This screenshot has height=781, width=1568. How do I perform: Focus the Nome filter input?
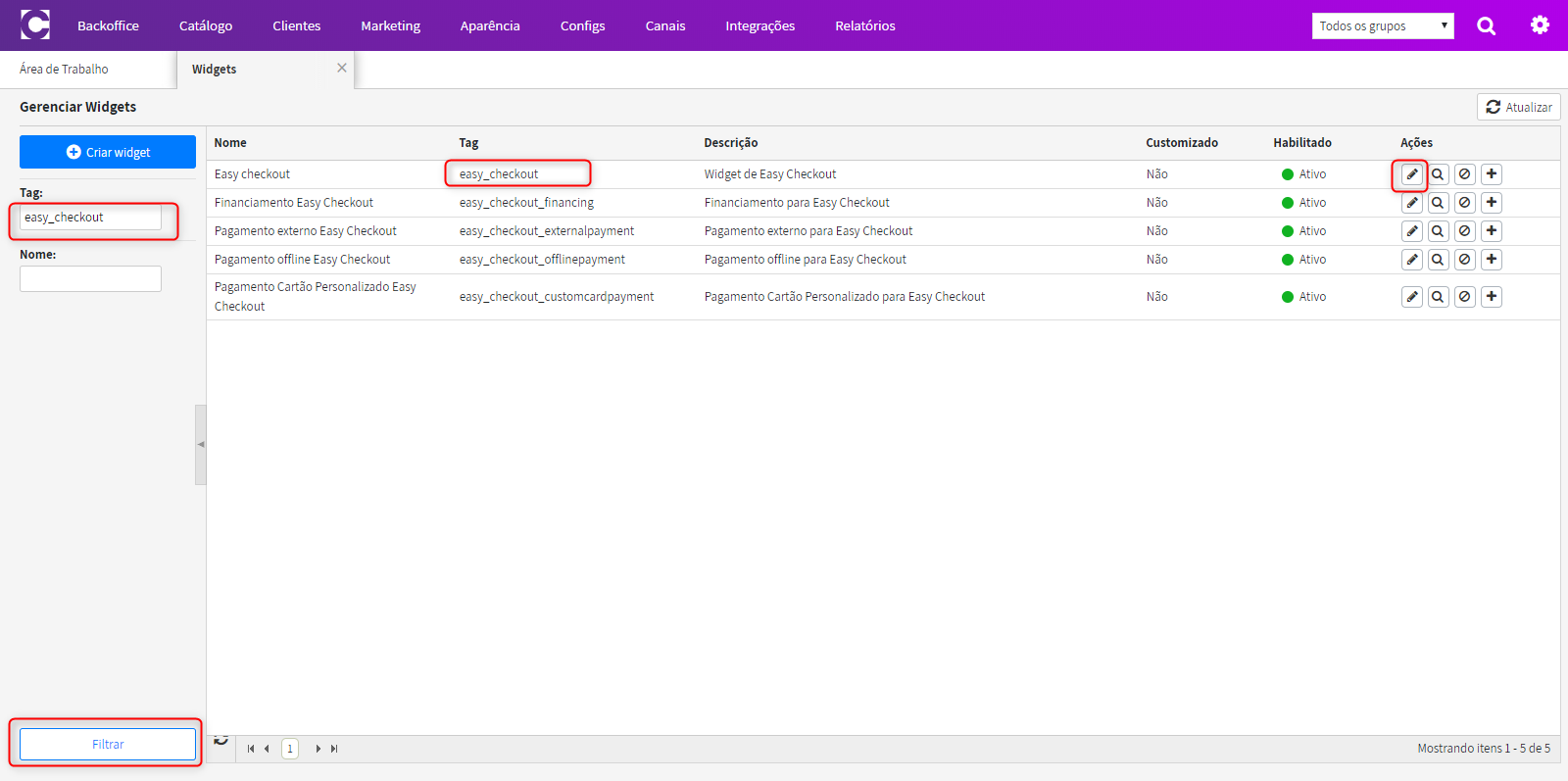pyautogui.click(x=90, y=279)
